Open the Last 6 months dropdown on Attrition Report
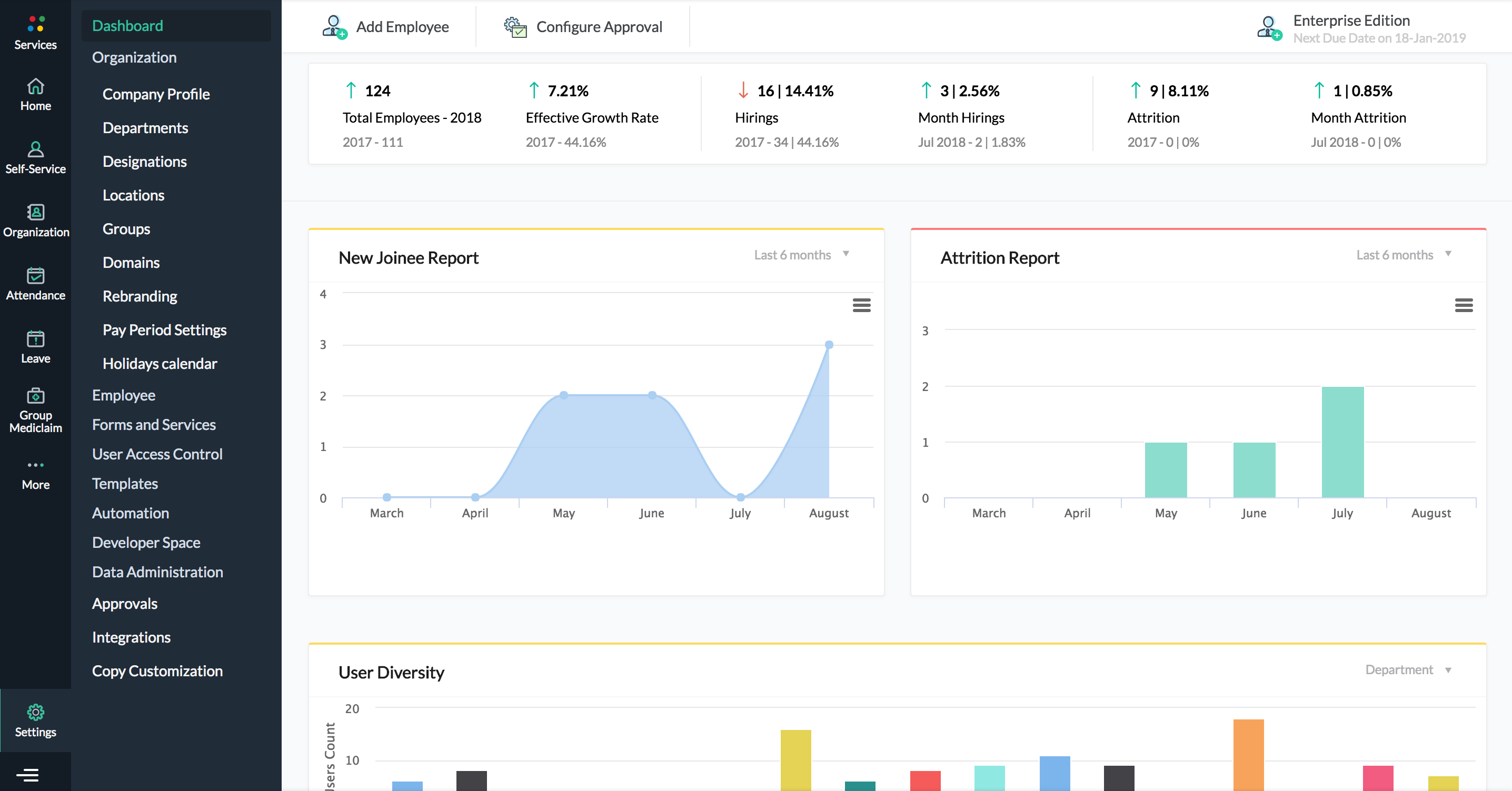 pyautogui.click(x=1403, y=255)
